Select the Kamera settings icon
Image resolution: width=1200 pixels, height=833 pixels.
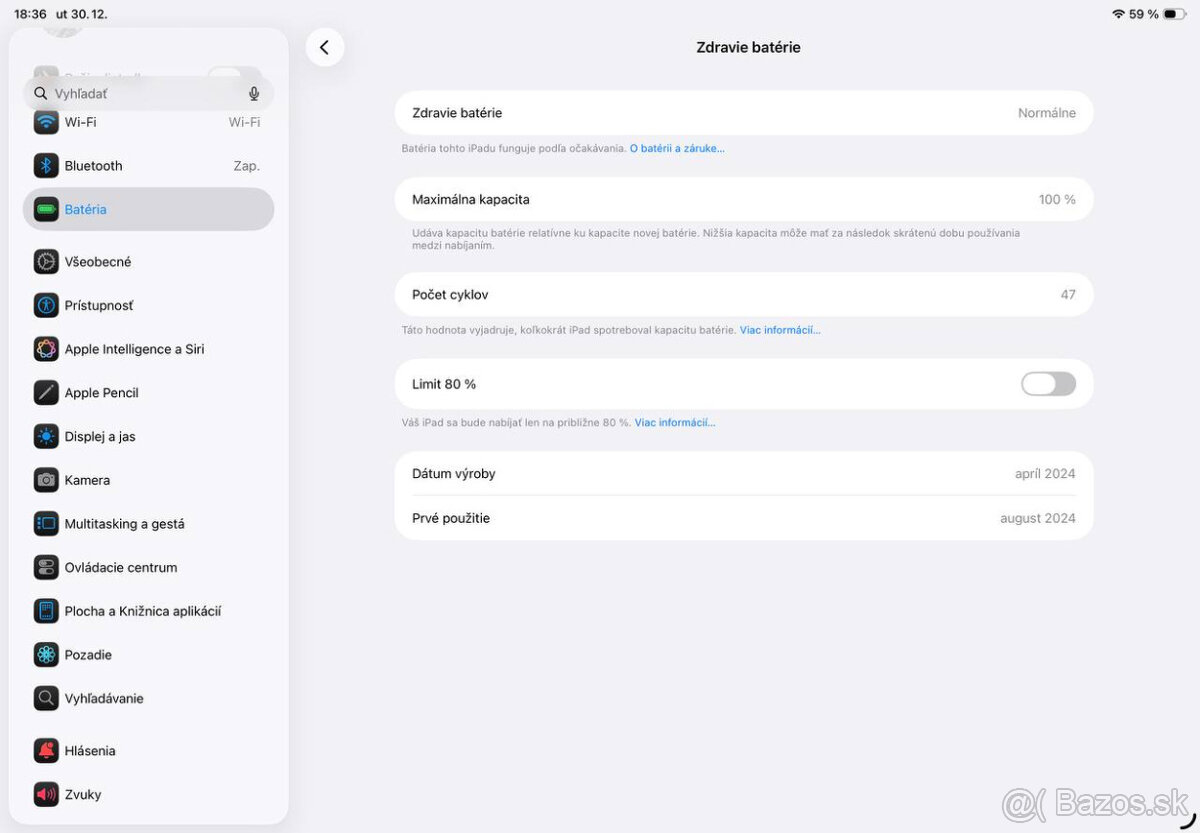tap(46, 480)
